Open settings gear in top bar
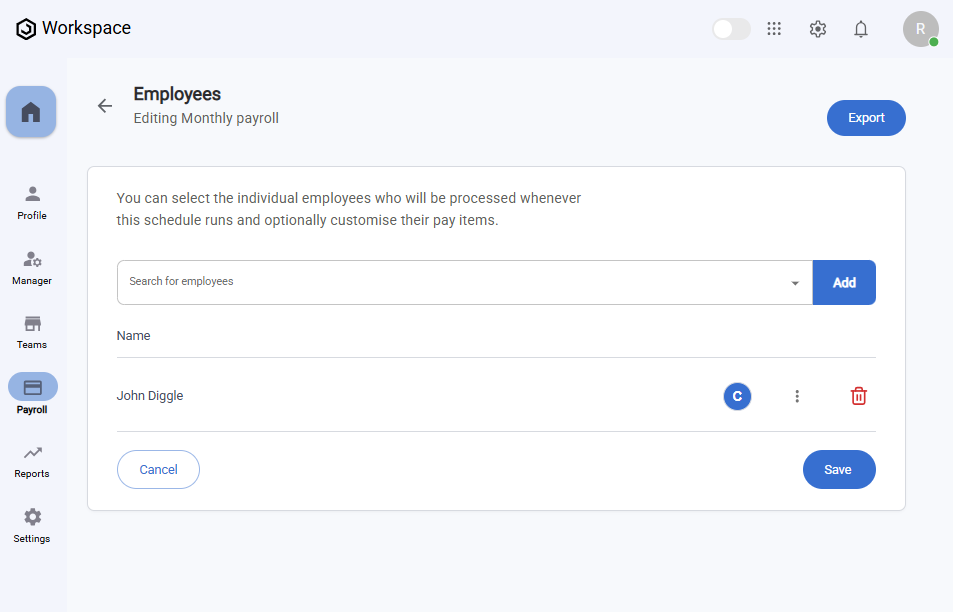 [817, 29]
